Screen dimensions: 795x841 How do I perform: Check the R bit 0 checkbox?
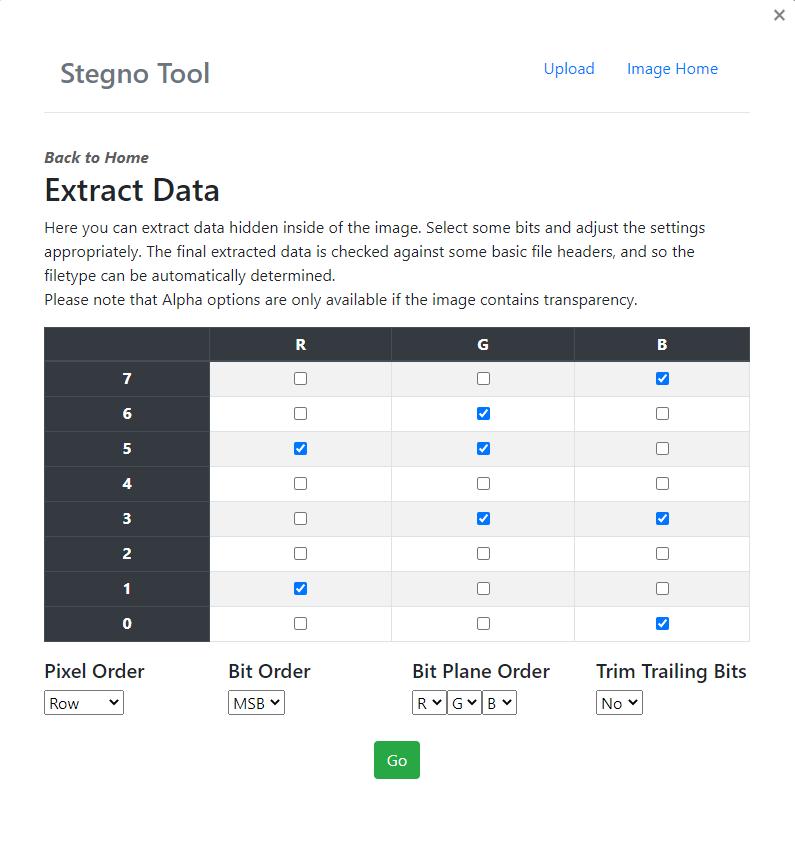pos(300,624)
